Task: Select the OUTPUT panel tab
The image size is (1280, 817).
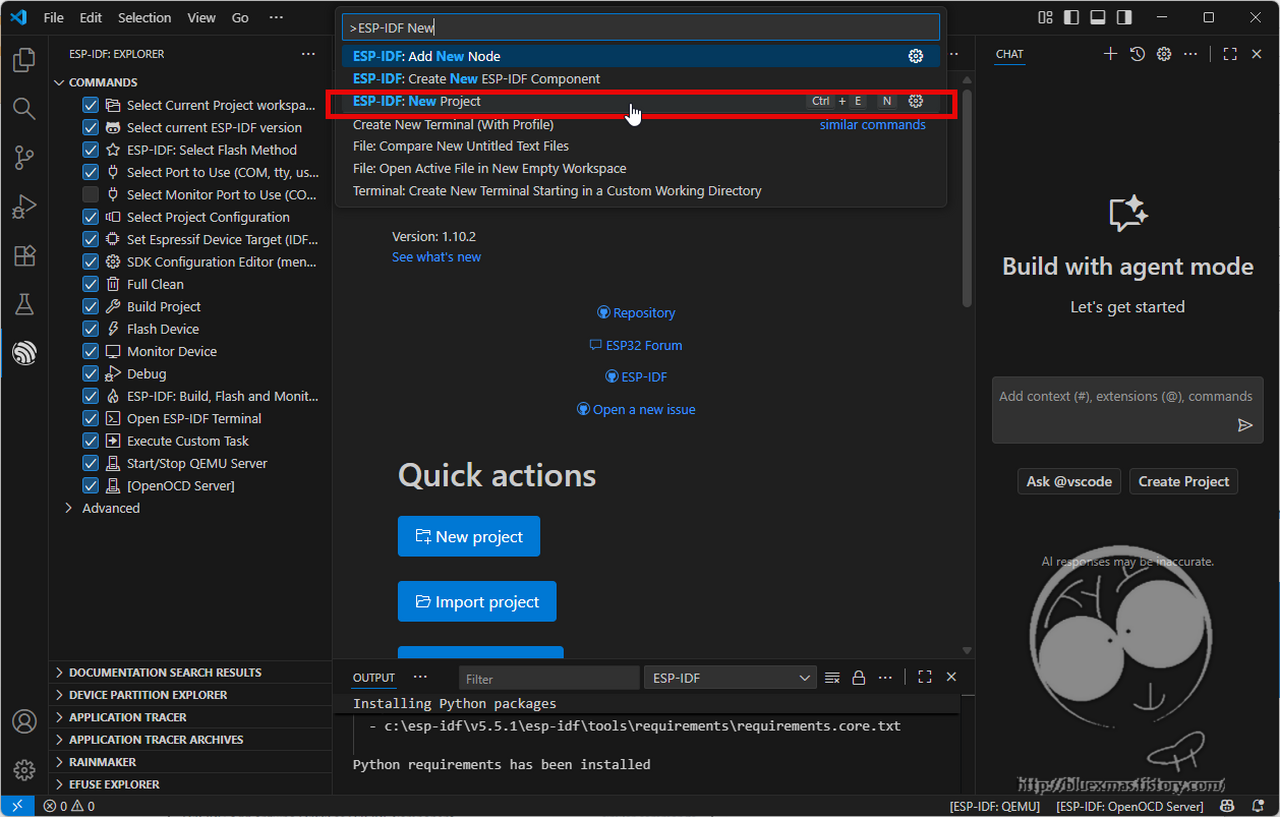Action: [x=374, y=678]
